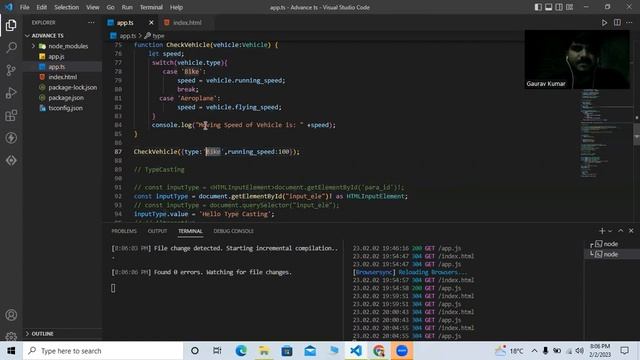Screen dimensions: 640x360
Task: Collapse the ADVANCE TS folder section
Action: pyautogui.click(x=62, y=36)
